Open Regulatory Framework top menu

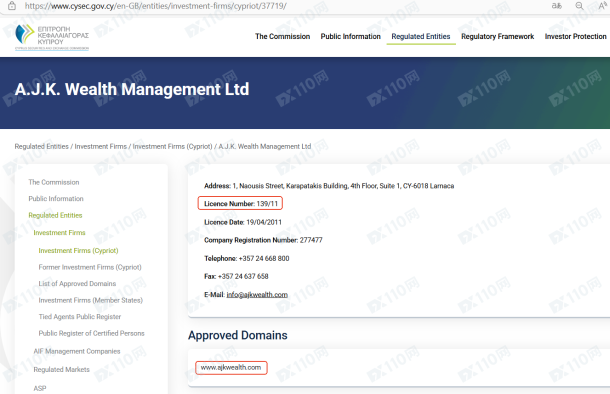498,36
